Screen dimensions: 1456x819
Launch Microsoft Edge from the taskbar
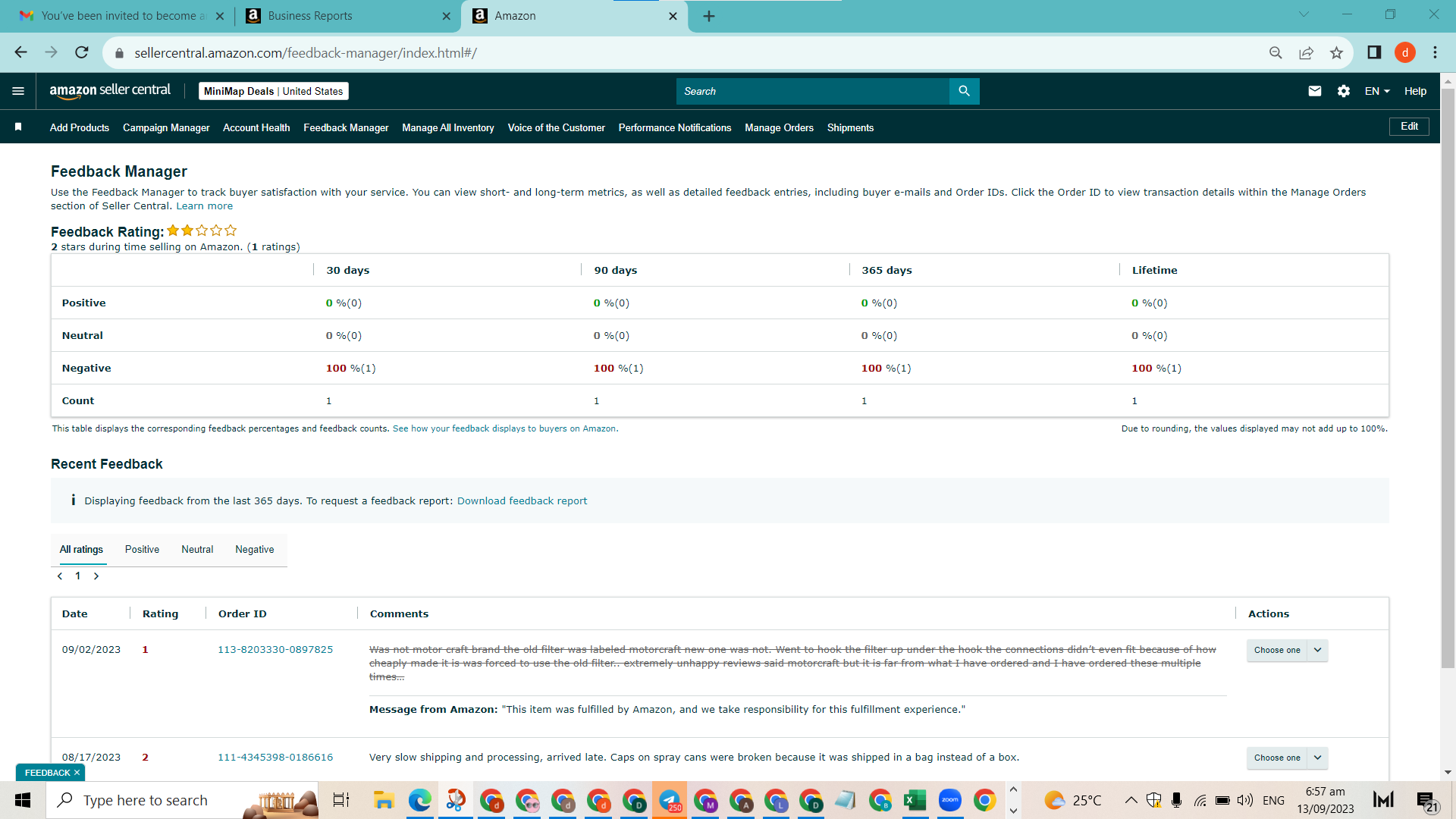419,800
